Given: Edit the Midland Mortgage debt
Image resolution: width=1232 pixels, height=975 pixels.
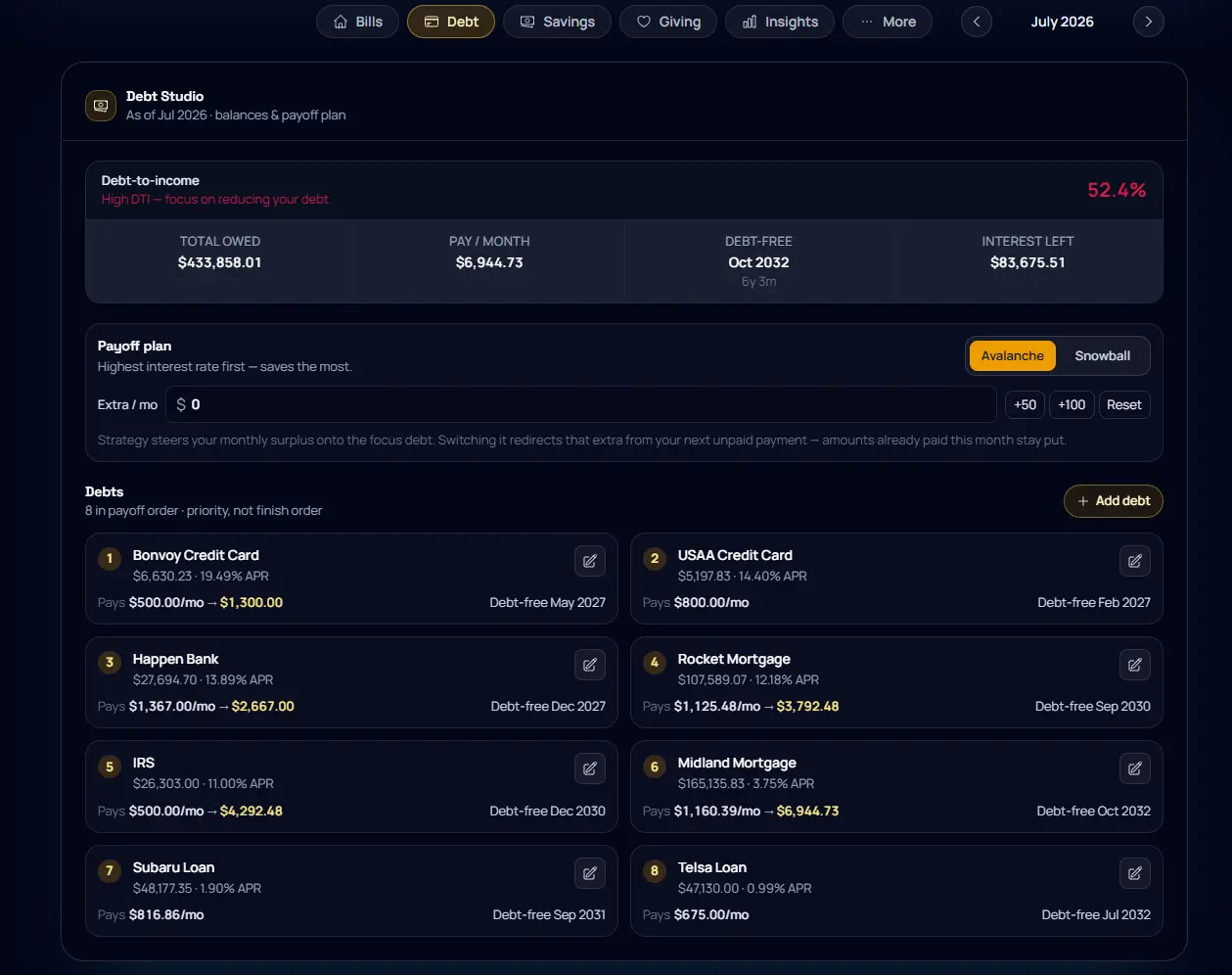Looking at the screenshot, I should coord(1135,768).
